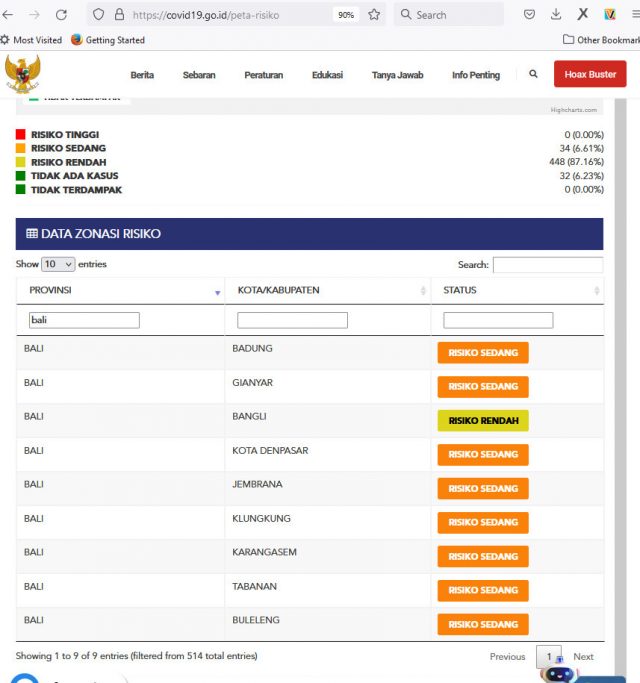Click the red Risiko Tinggi legend swatch
This screenshot has width=640, height=683.
click(21, 134)
